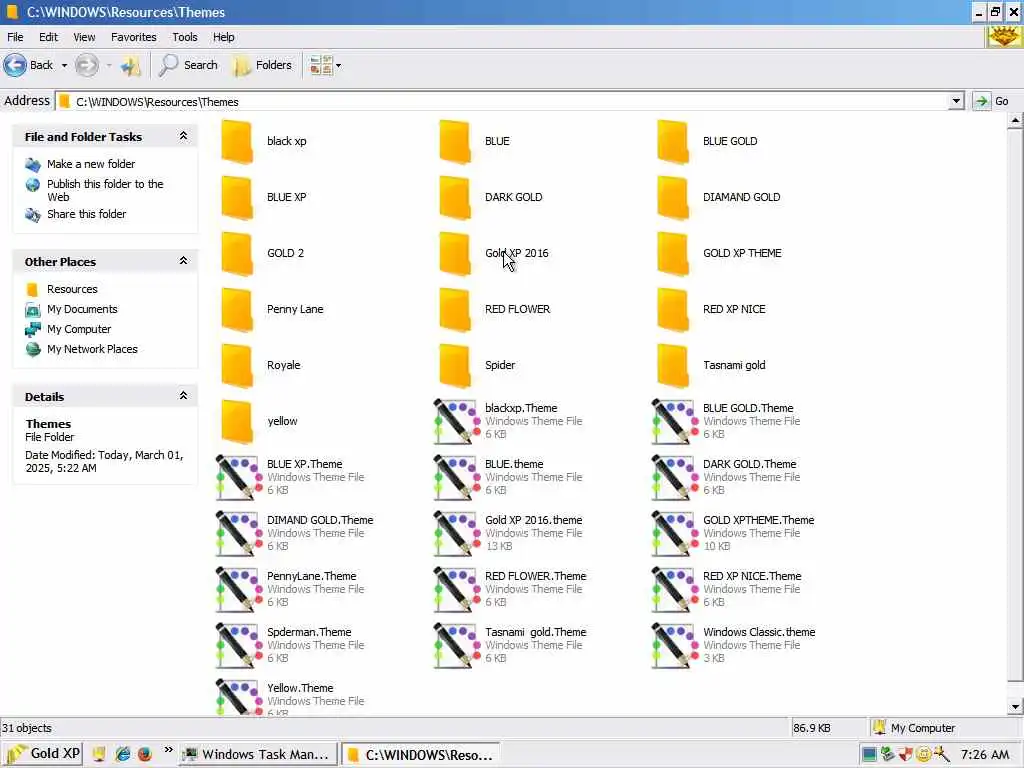Open the Edit menu
The width and height of the screenshot is (1024, 768).
48,37
